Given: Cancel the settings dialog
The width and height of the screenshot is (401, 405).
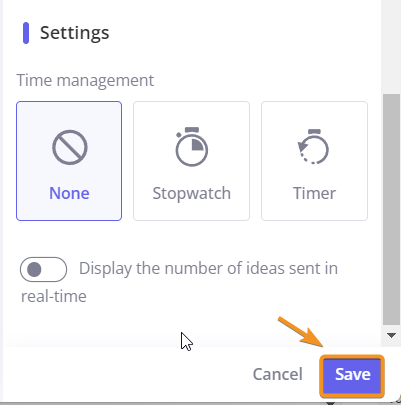Looking at the screenshot, I should (x=278, y=374).
